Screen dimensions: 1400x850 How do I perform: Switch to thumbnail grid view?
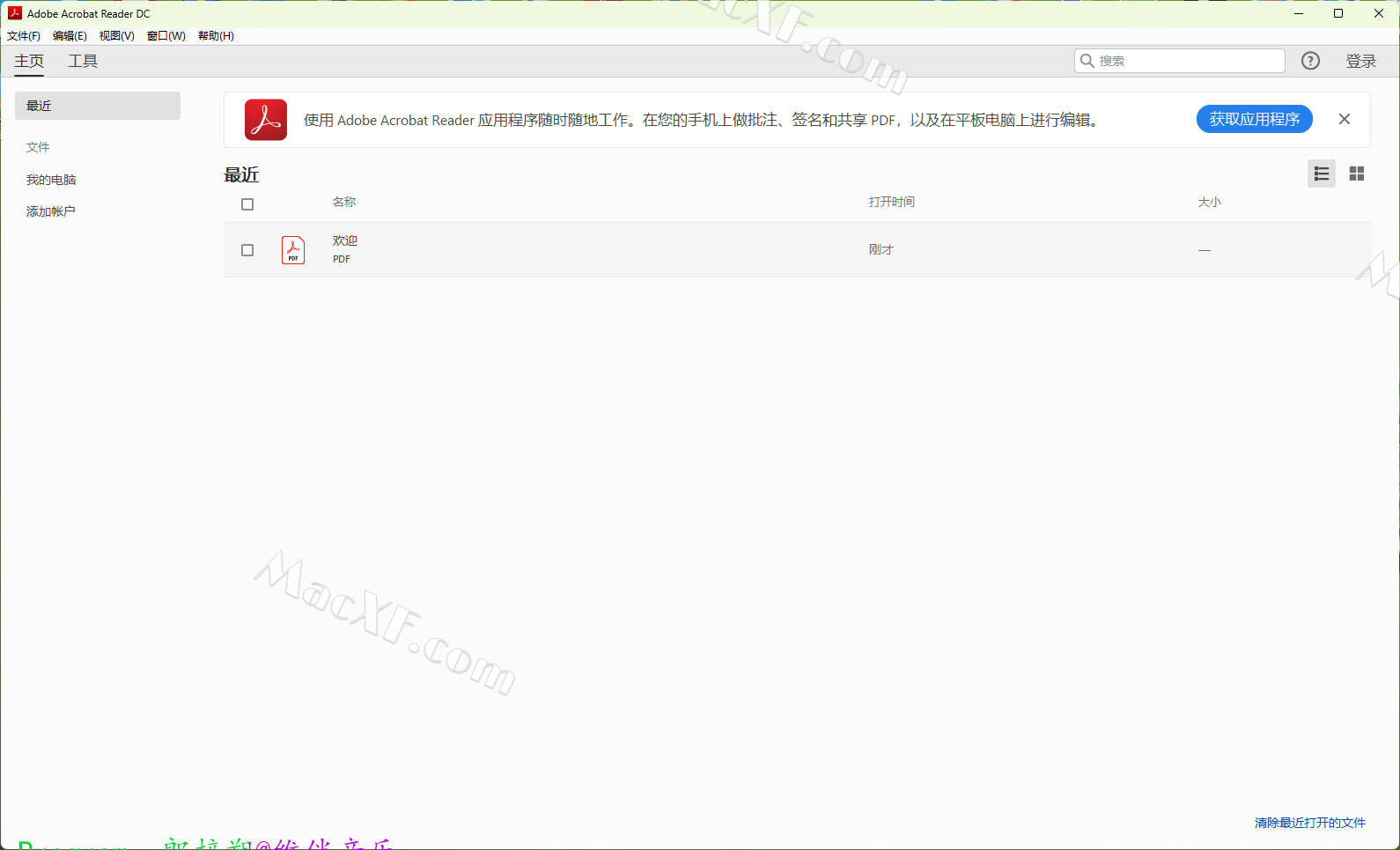(1356, 174)
